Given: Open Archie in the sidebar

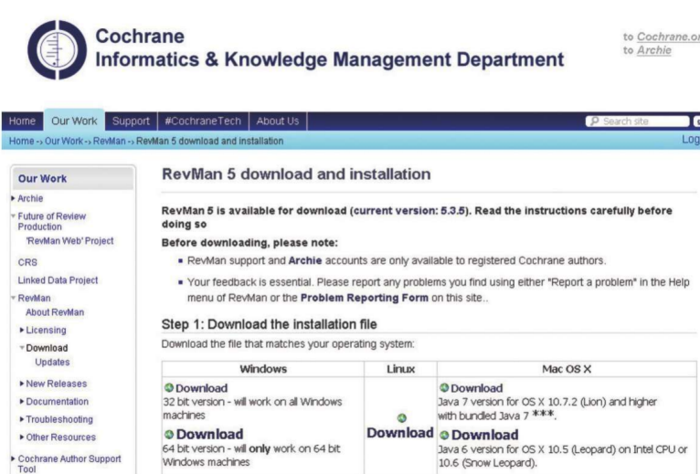Looking at the screenshot, I should [x=30, y=198].
